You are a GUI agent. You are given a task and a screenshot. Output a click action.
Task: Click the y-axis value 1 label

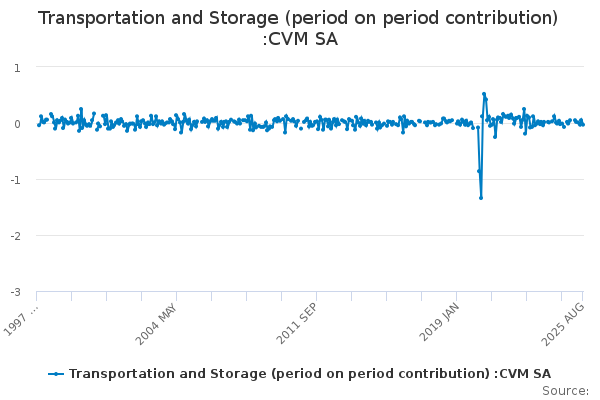[x=17, y=67]
